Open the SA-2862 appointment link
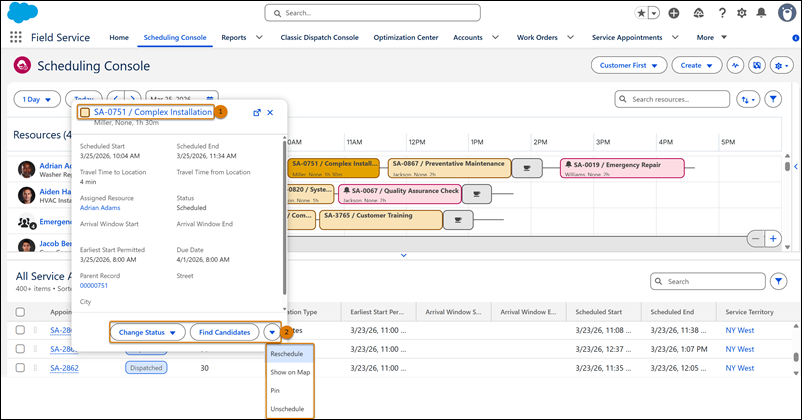 64,368
